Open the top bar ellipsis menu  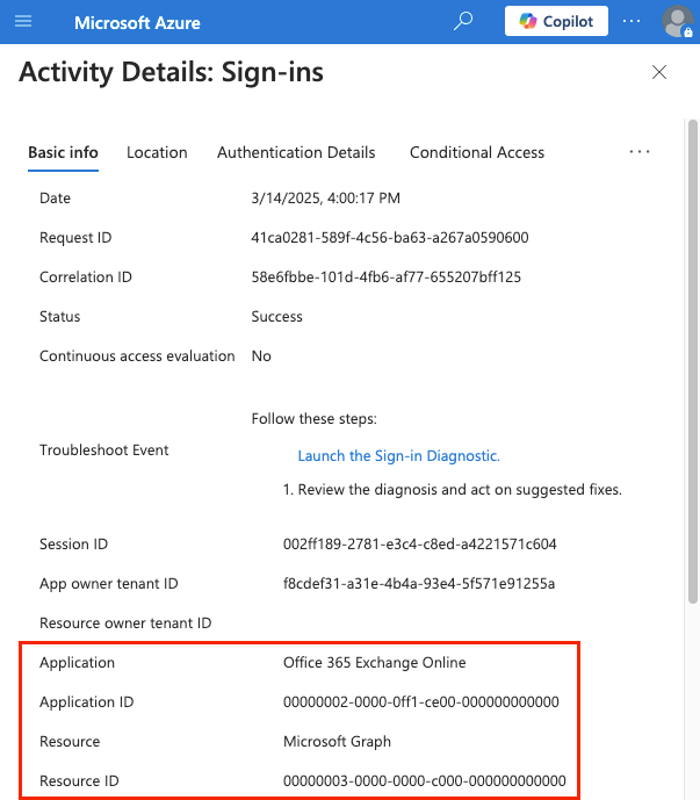tap(631, 21)
